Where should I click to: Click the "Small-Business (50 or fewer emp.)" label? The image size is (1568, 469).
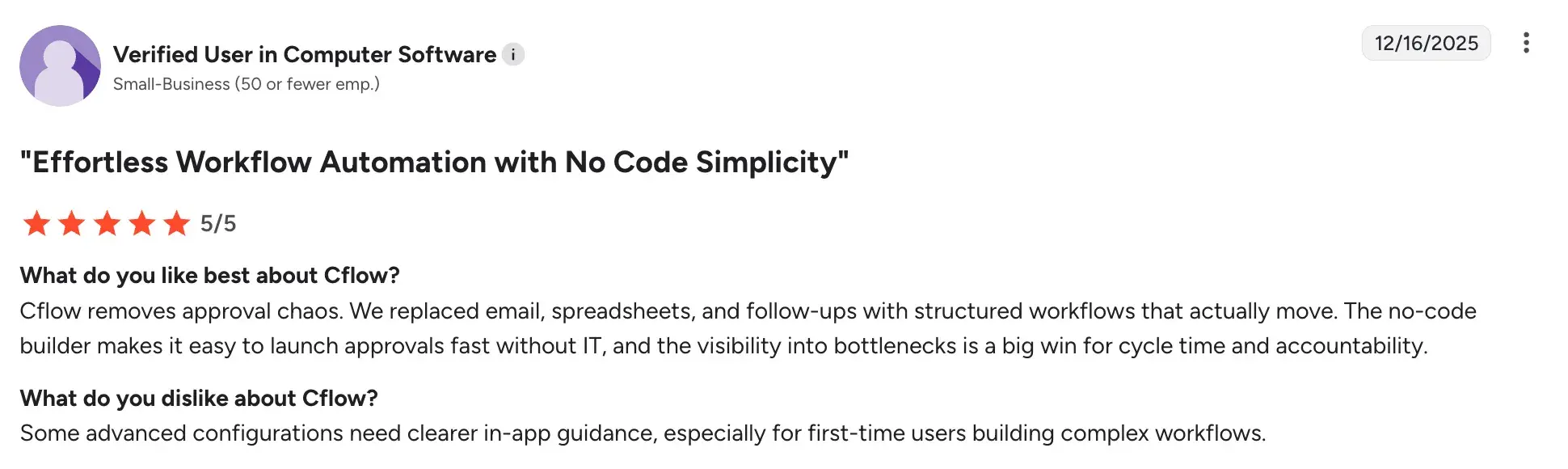[x=247, y=84]
